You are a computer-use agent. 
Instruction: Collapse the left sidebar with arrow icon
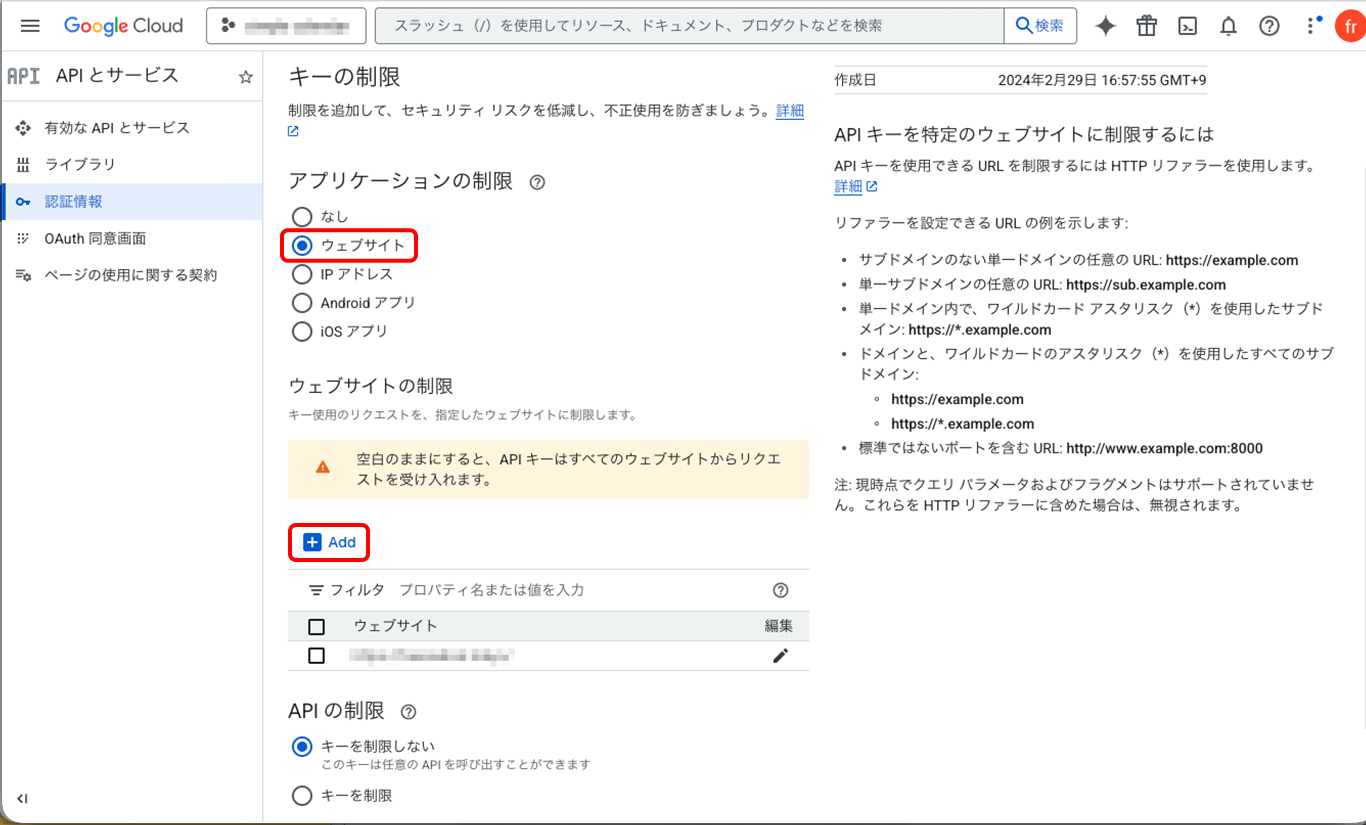(x=22, y=798)
